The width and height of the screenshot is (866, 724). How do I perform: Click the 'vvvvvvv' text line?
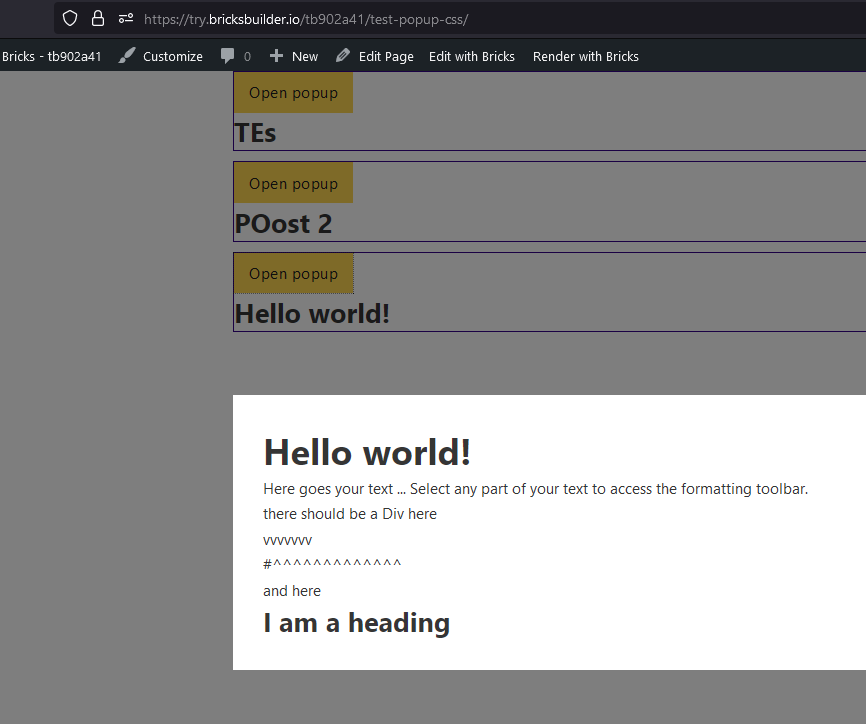pos(287,541)
